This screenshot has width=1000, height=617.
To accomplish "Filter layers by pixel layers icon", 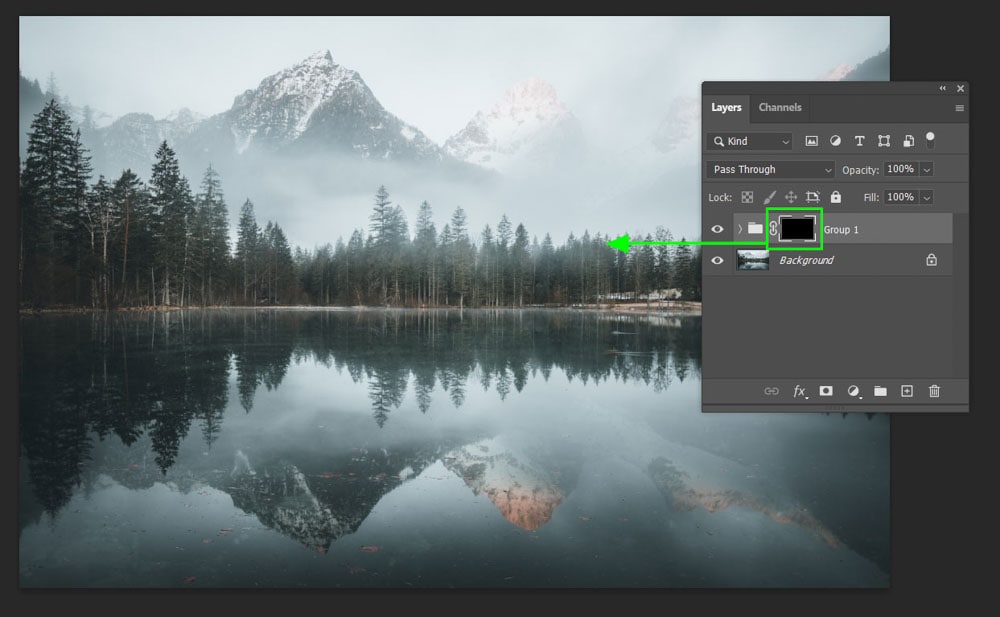I will click(x=811, y=141).
